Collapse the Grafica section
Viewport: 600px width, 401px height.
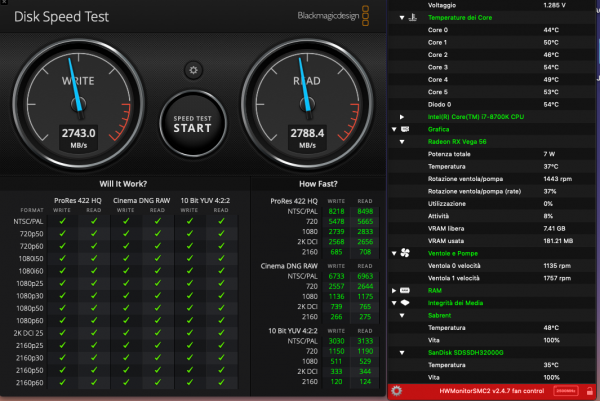[394, 129]
